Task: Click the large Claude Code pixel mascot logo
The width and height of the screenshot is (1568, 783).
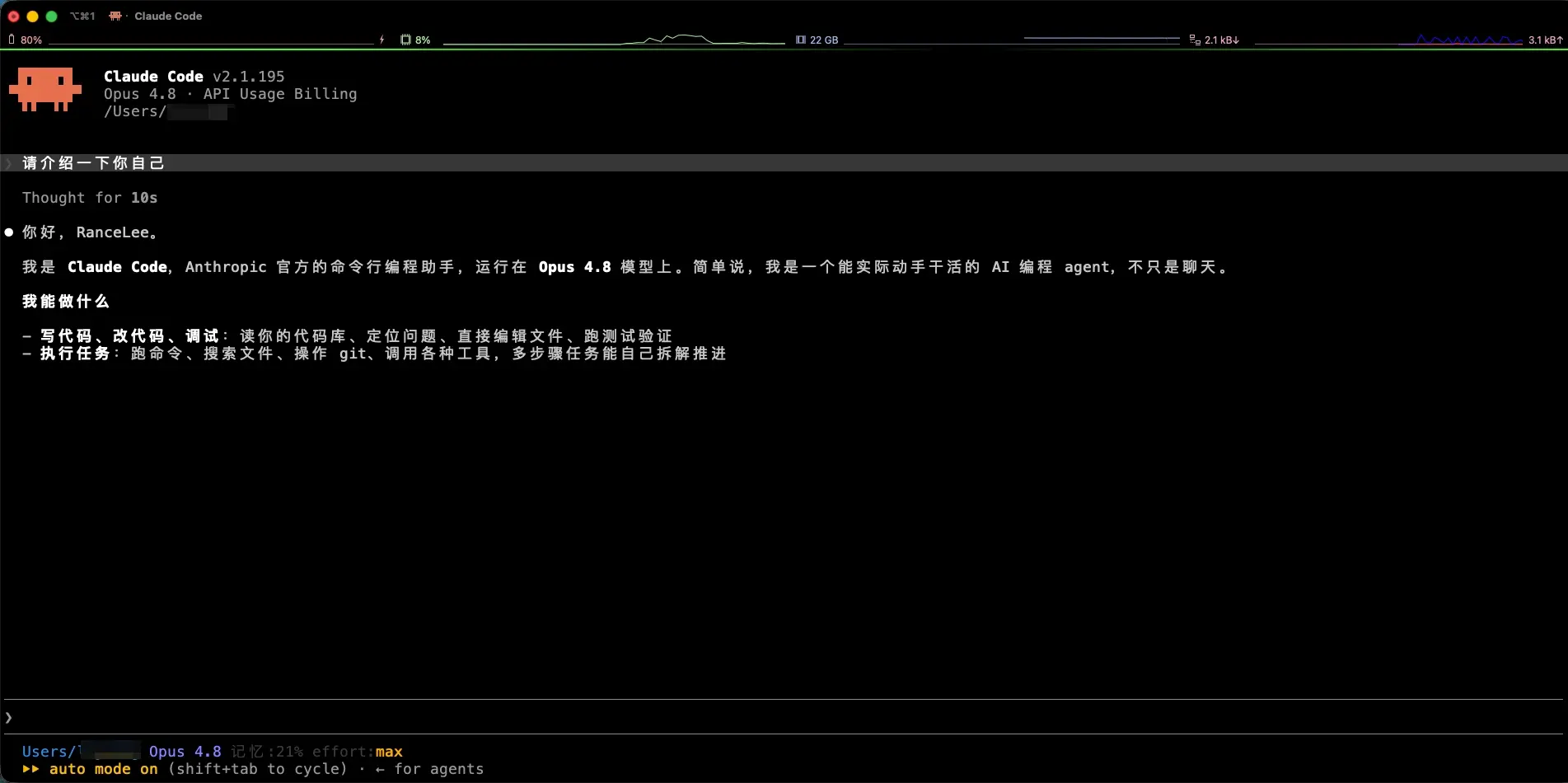Action: 45,89
